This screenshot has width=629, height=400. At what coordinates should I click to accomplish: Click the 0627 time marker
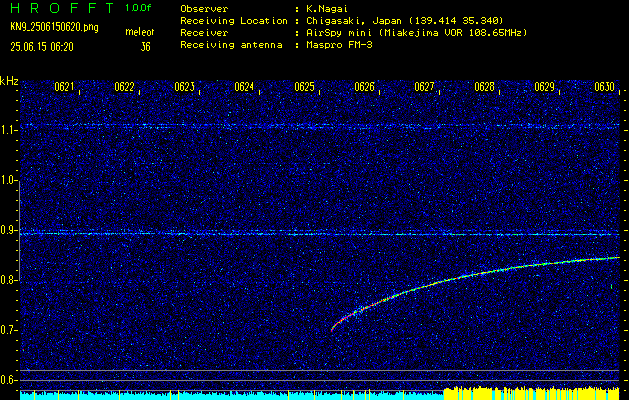424,87
